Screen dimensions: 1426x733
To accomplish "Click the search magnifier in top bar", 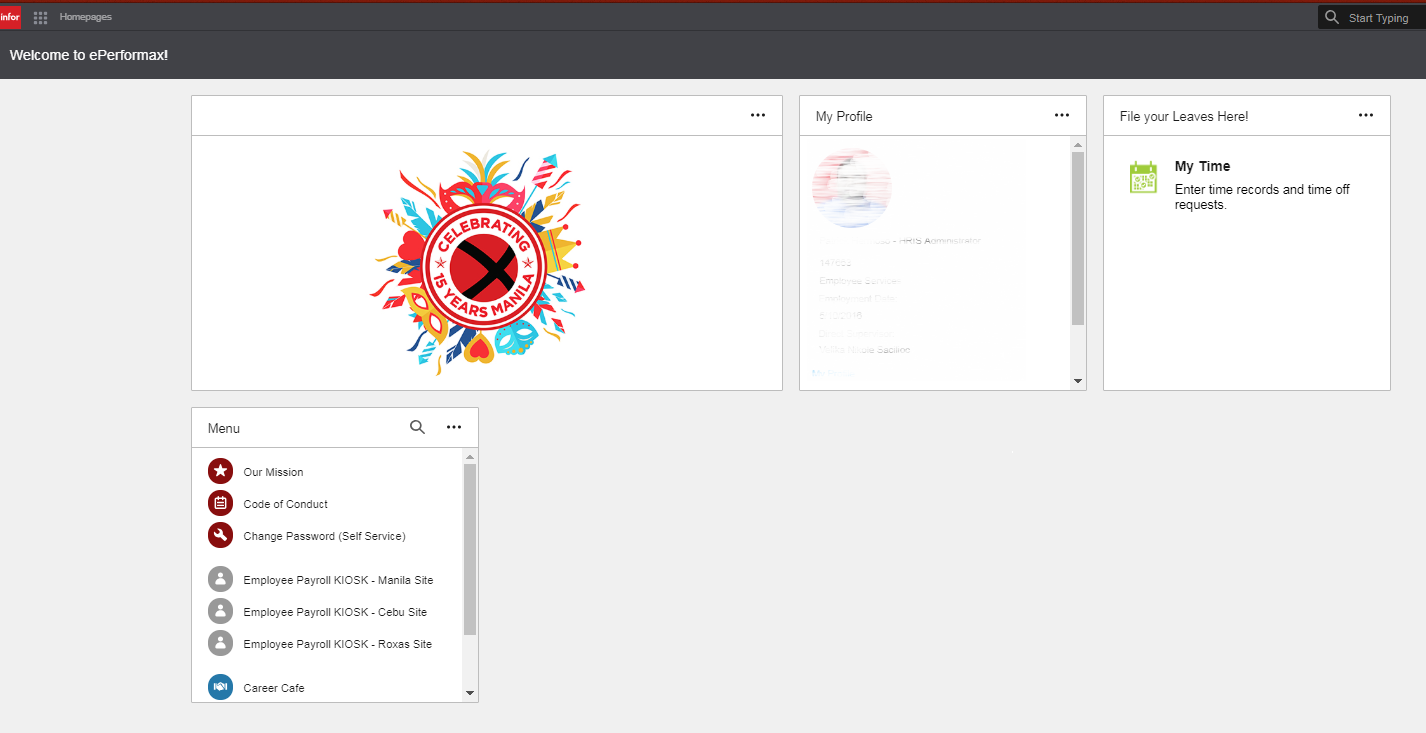I will coord(1331,17).
